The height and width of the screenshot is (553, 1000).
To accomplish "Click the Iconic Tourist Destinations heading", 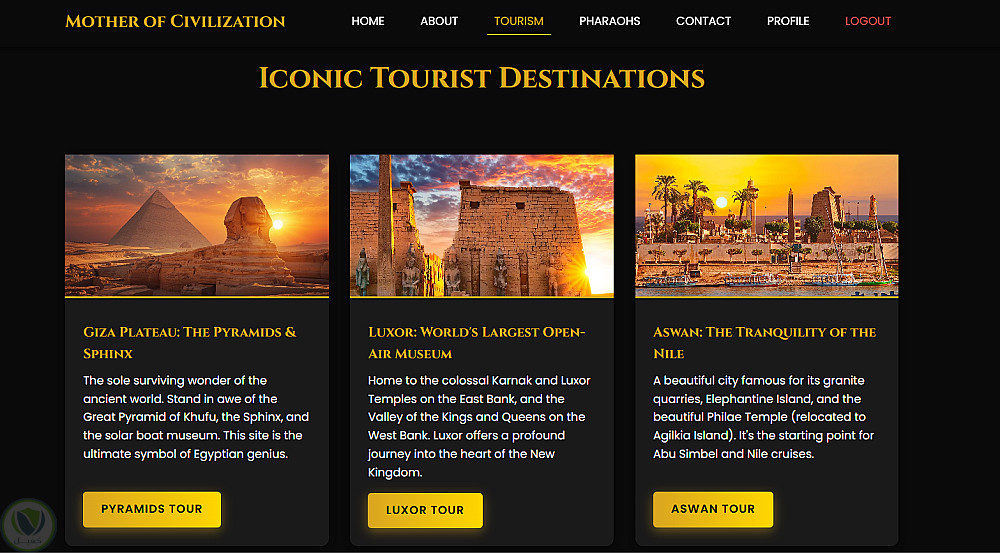I will point(481,78).
